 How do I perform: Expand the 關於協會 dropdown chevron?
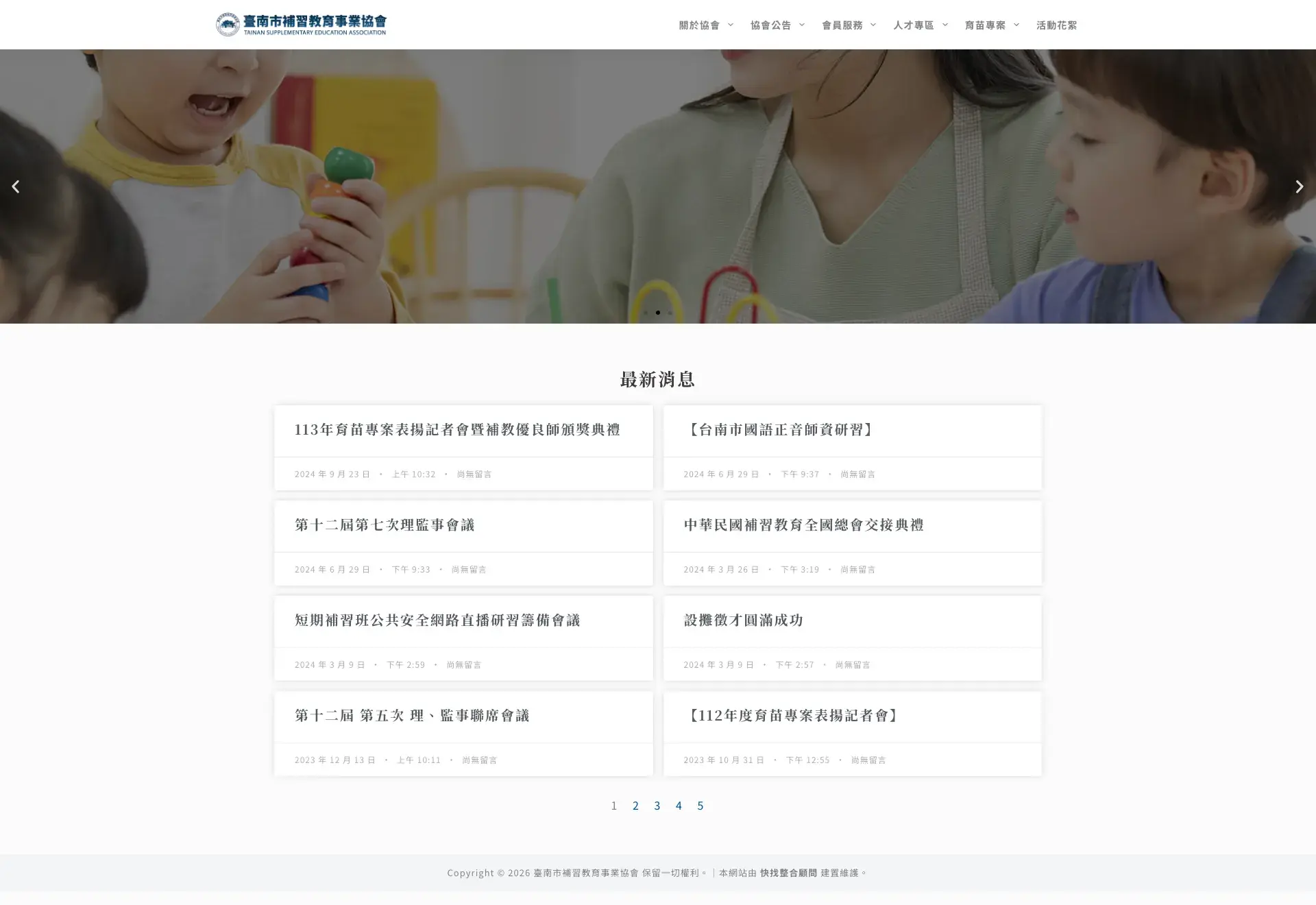(x=731, y=25)
